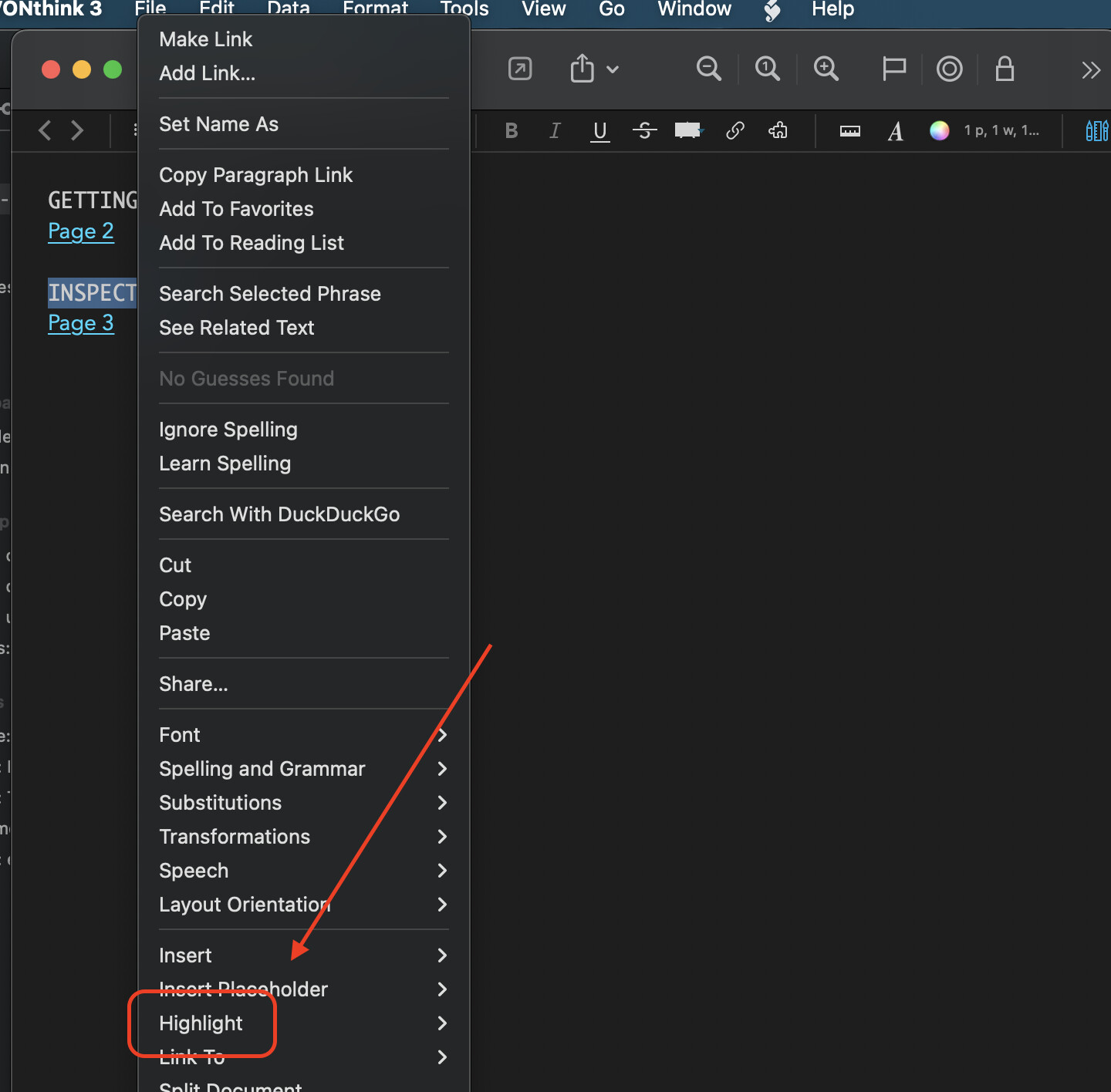1111x1092 pixels.
Task: Reset zoom to actual size icon
Action: (767, 69)
